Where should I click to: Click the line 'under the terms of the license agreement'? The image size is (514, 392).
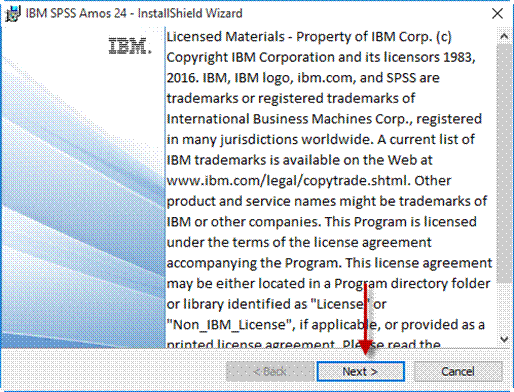pos(299,242)
